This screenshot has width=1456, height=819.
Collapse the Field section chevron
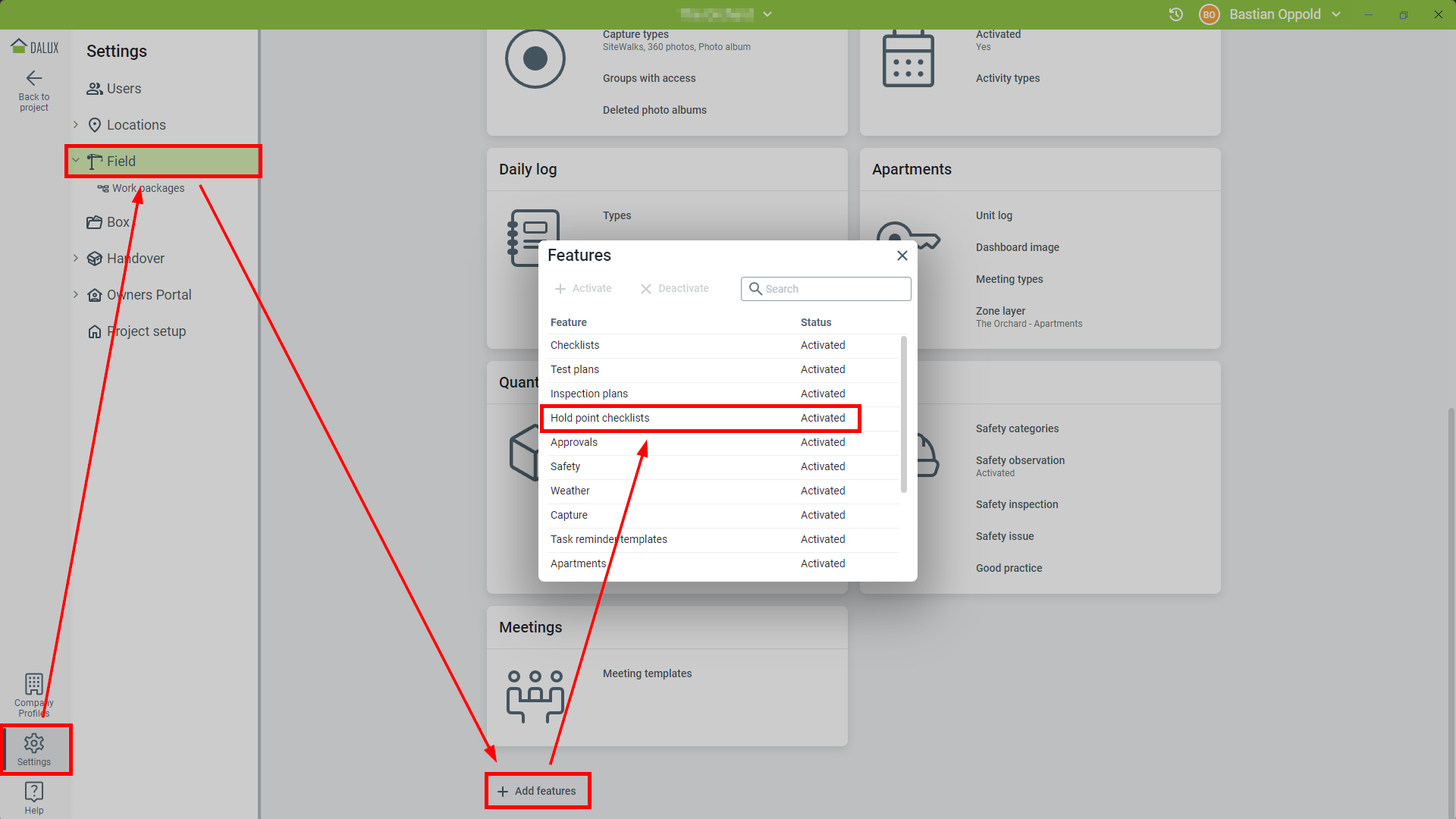76,161
